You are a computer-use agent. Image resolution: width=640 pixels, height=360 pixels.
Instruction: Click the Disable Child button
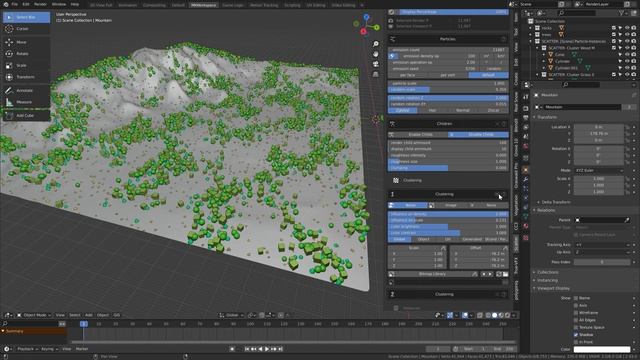coord(478,134)
